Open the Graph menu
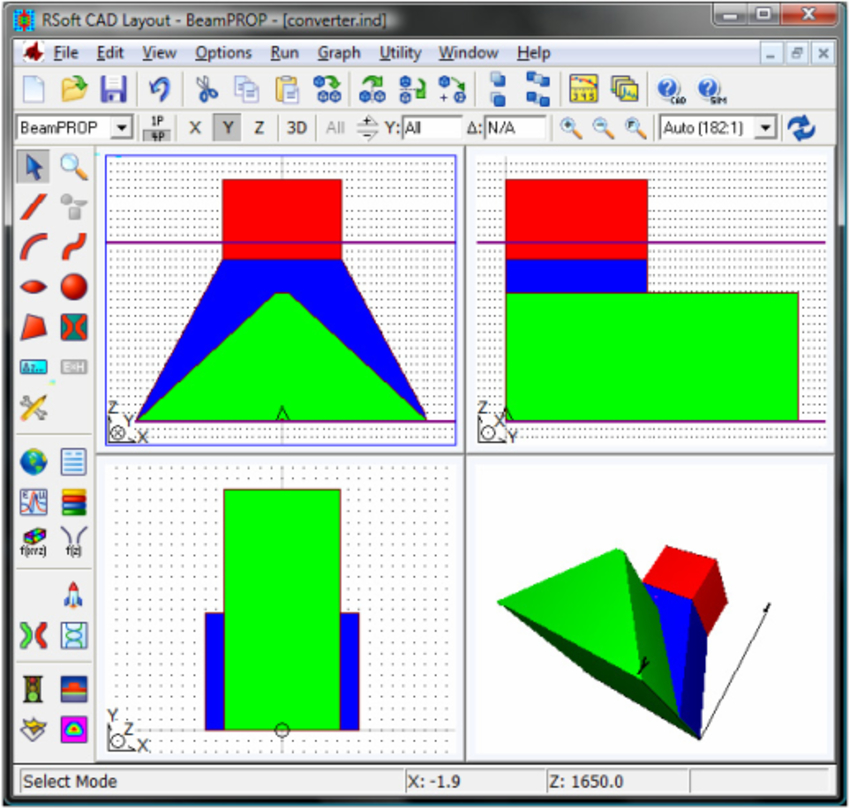The height and width of the screenshot is (809, 850). (x=339, y=53)
